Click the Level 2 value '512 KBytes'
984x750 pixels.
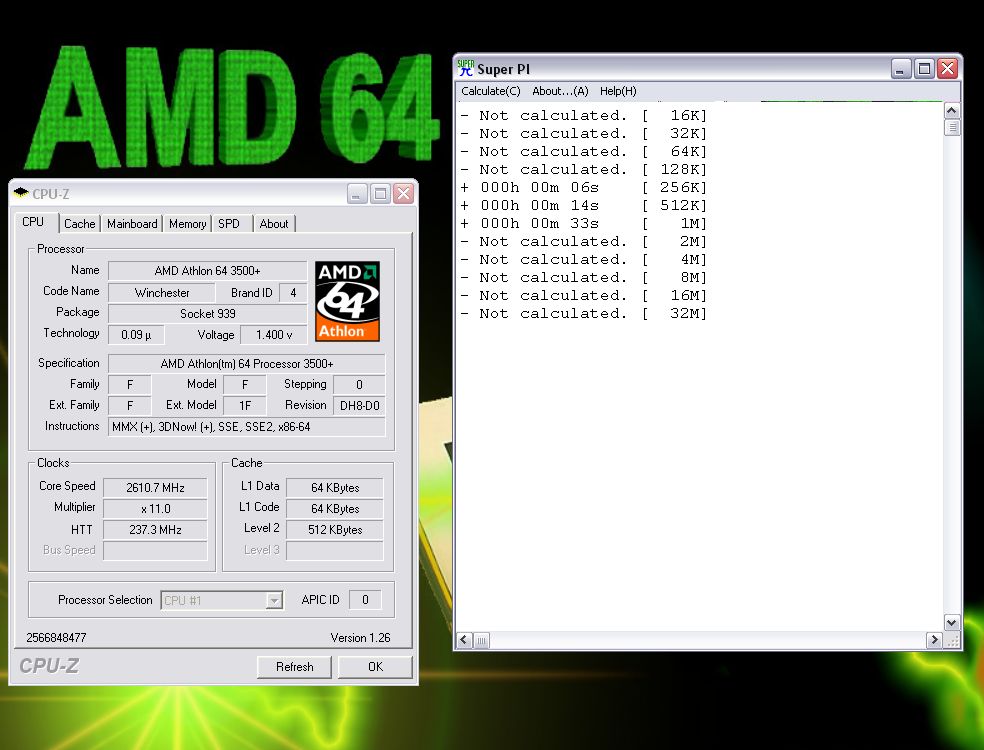pyautogui.click(x=335, y=530)
